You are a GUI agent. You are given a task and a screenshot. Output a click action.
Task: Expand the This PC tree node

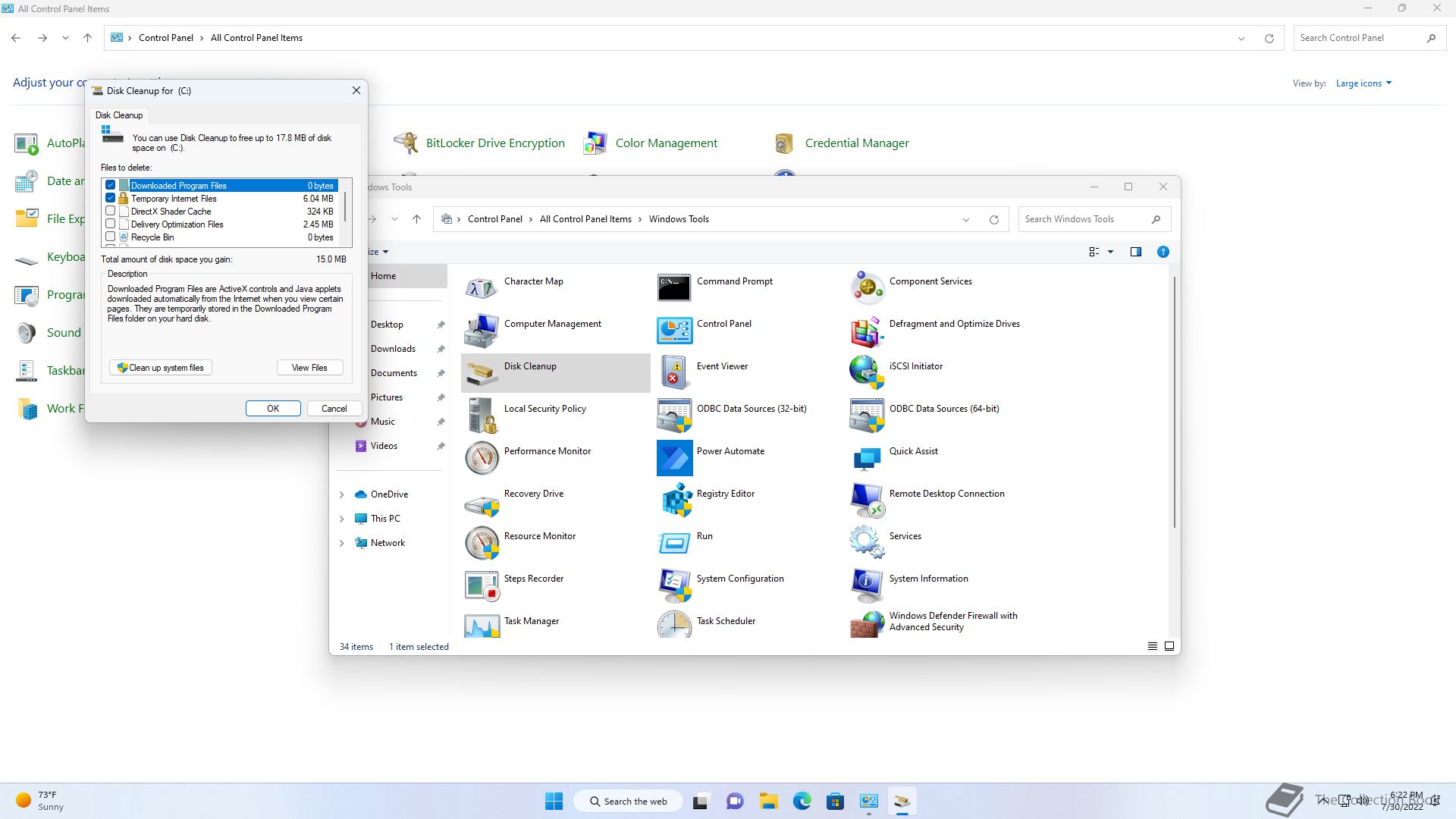click(341, 519)
